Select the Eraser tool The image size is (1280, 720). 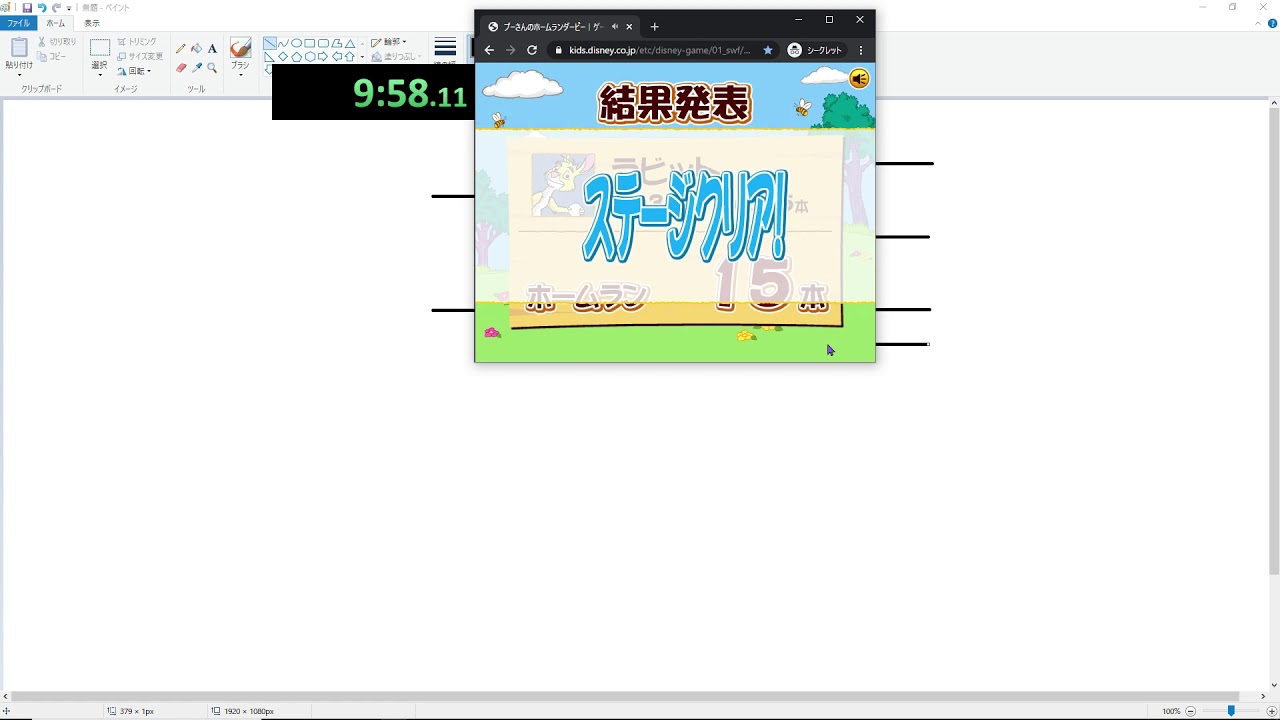(x=181, y=68)
